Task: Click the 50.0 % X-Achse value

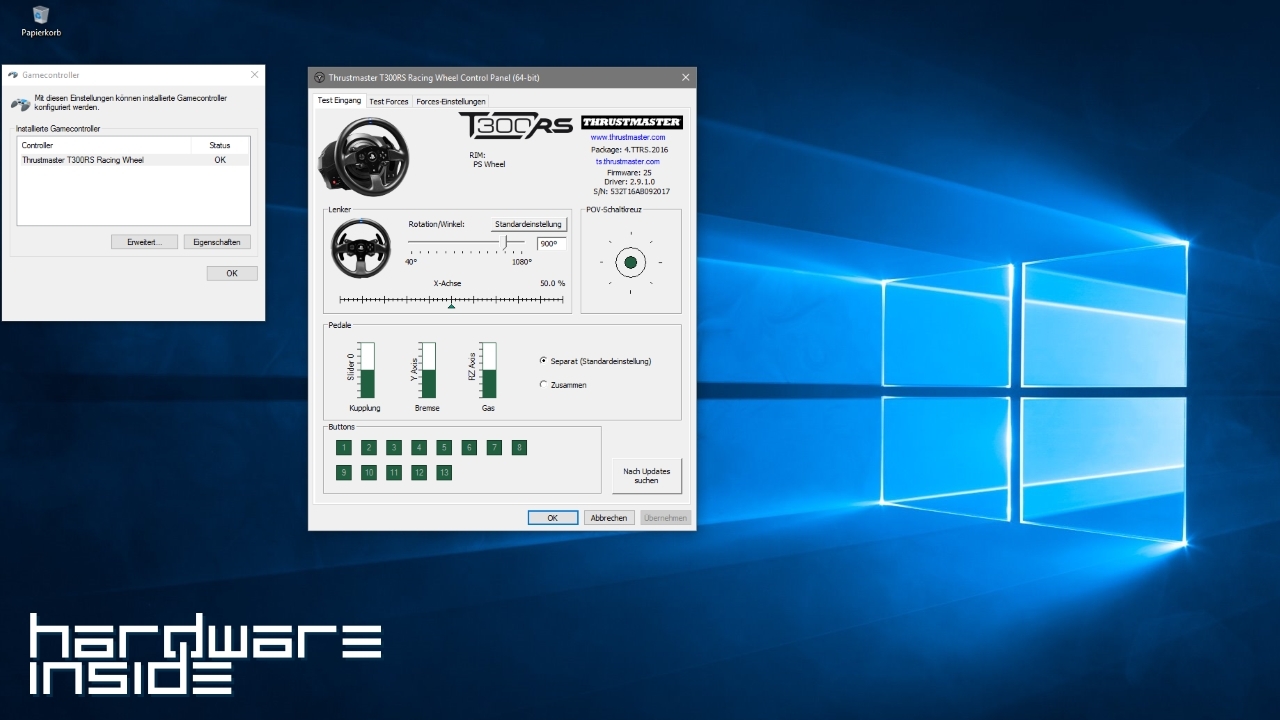Action: pos(552,283)
